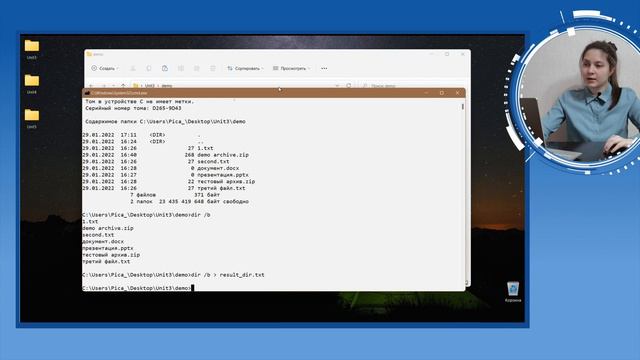Open the three-dots more options menu
Viewport: 640px width, 360px height.
click(324, 68)
